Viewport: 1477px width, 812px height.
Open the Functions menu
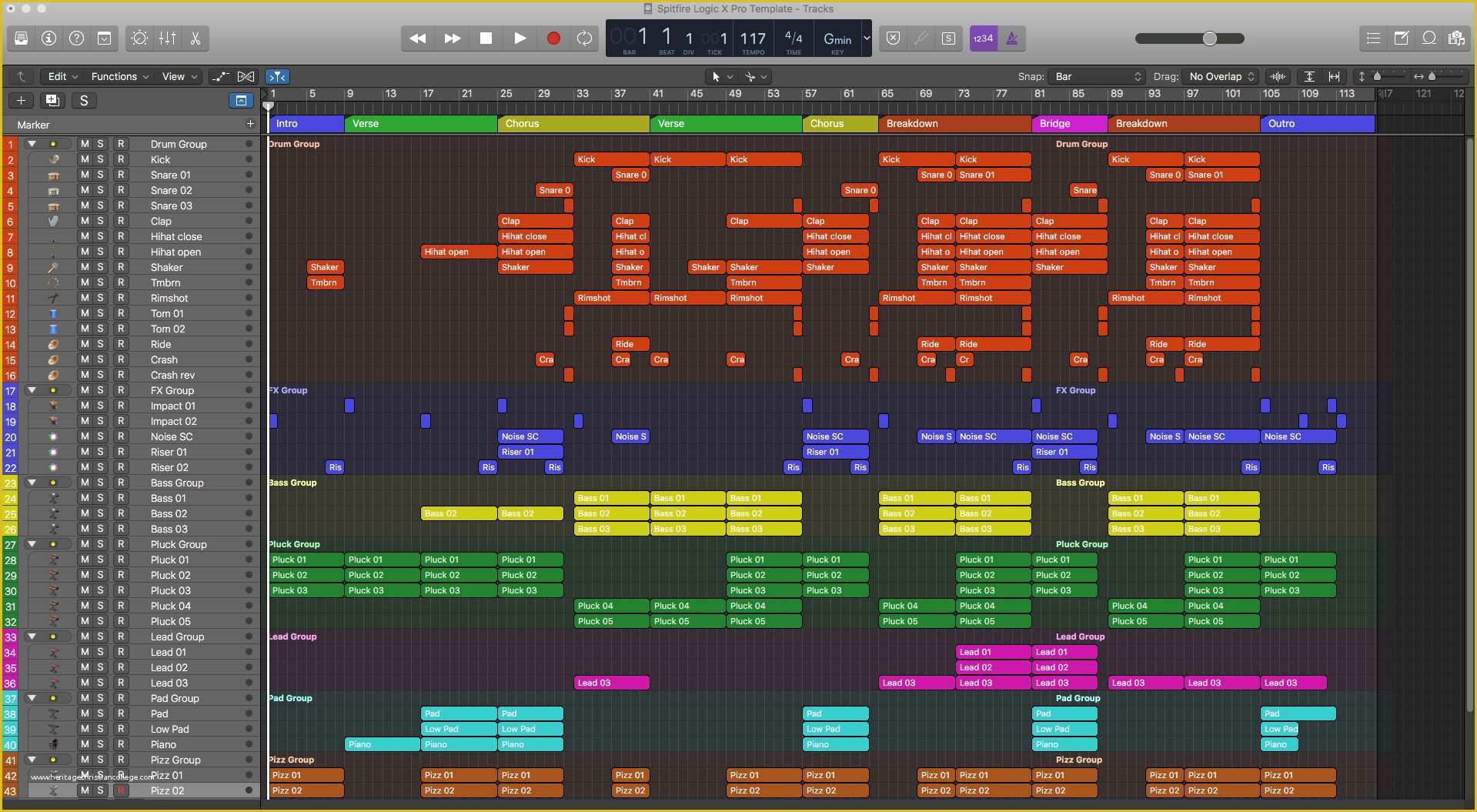(x=120, y=76)
